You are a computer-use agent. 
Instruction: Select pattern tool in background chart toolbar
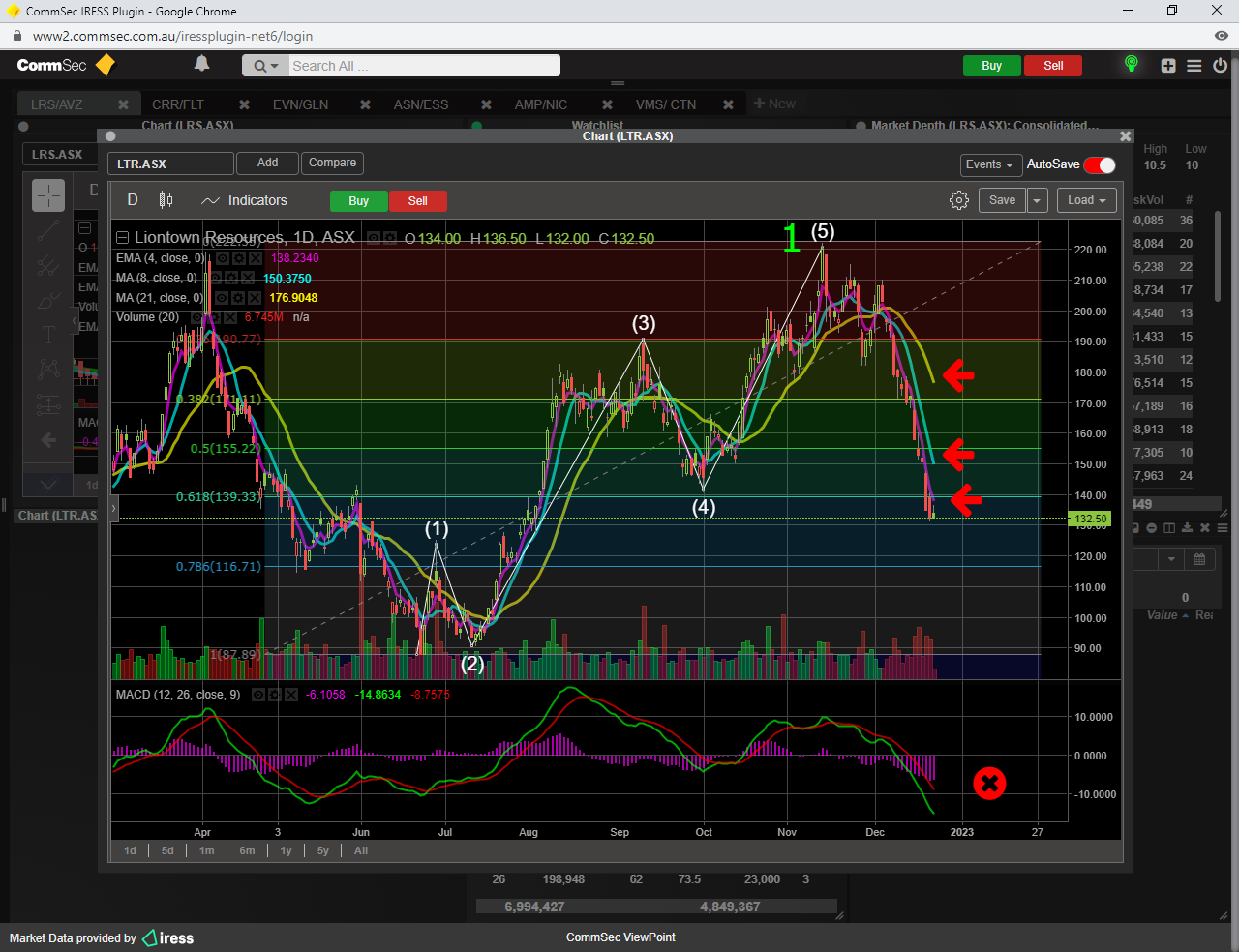(x=48, y=369)
